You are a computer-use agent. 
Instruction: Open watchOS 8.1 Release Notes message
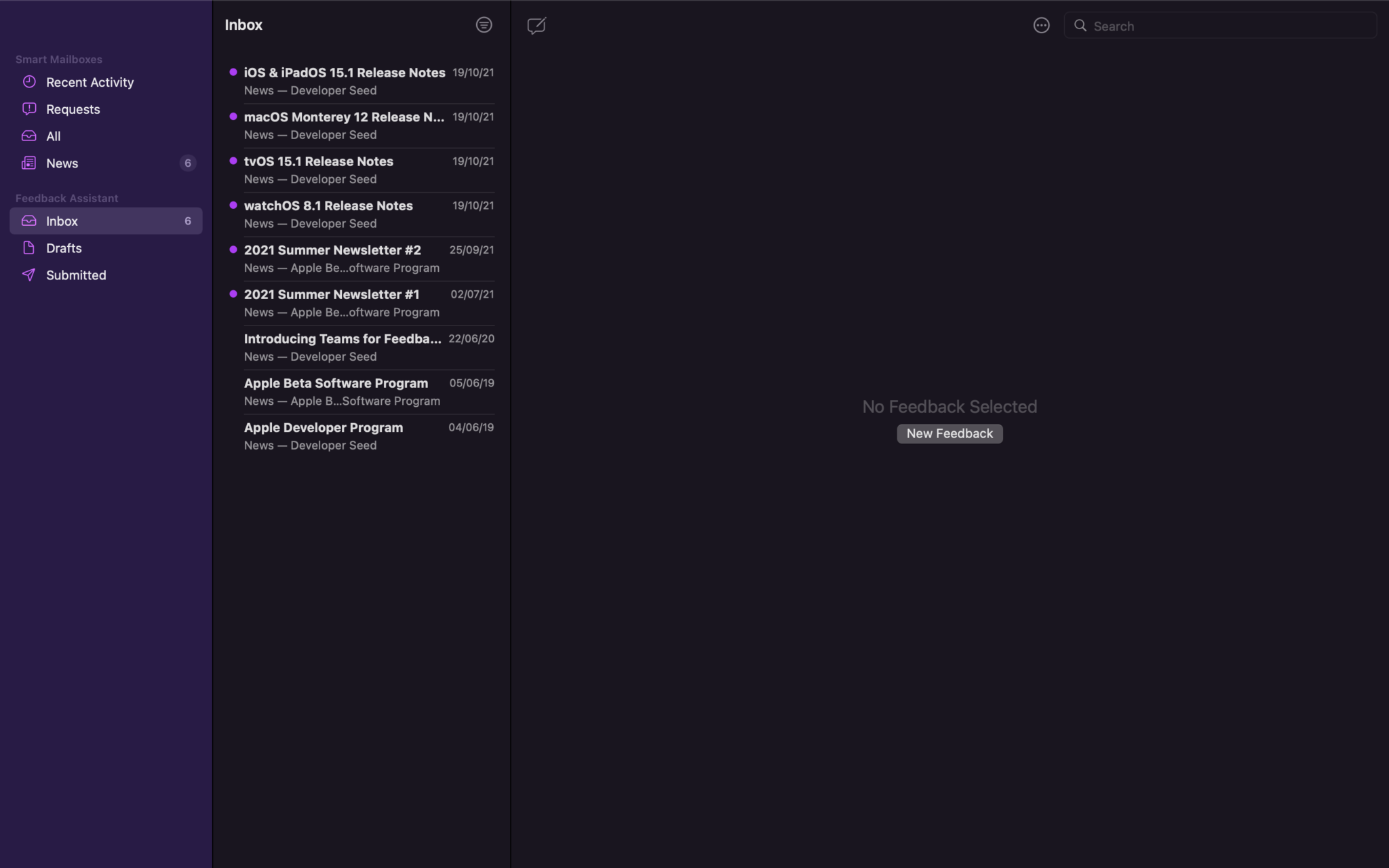point(361,214)
